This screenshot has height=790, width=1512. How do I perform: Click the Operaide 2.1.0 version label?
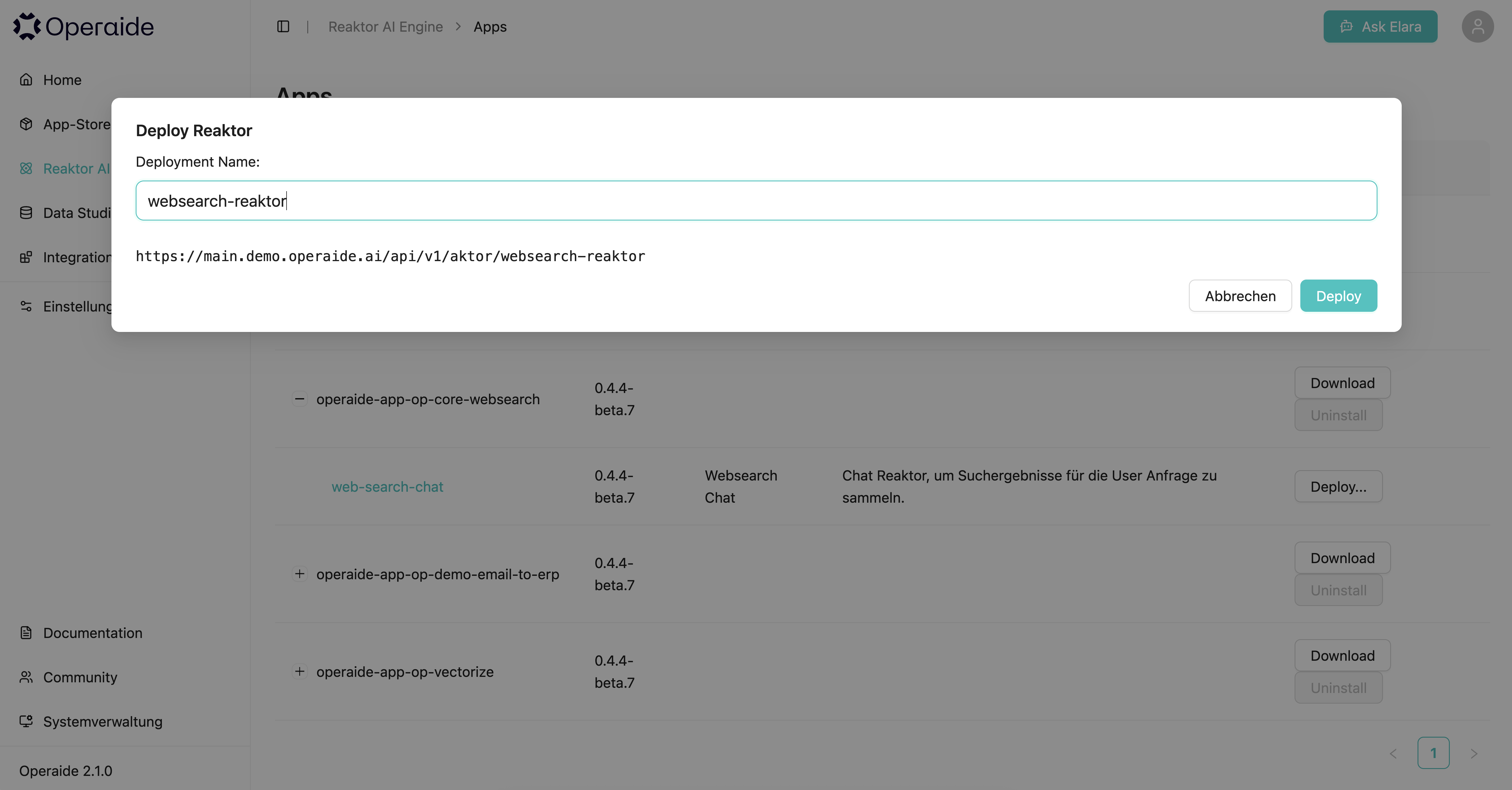[x=66, y=771]
